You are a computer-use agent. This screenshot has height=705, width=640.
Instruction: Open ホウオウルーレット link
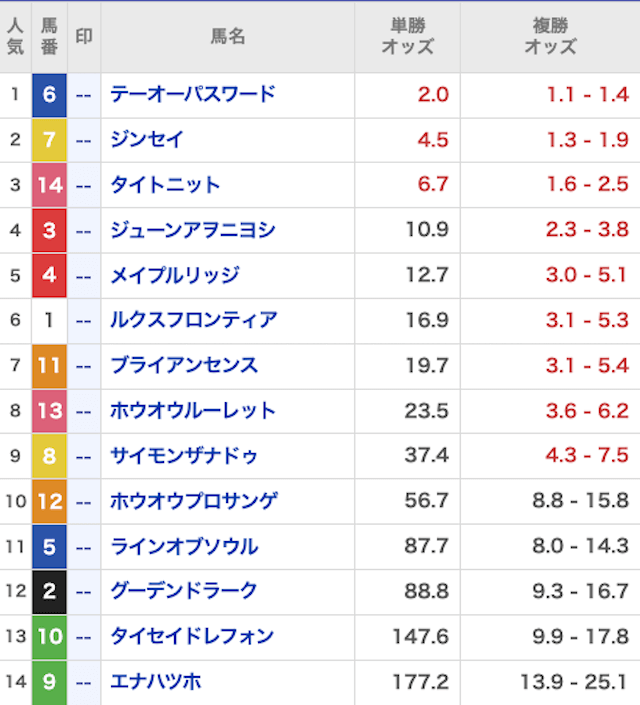pos(192,410)
